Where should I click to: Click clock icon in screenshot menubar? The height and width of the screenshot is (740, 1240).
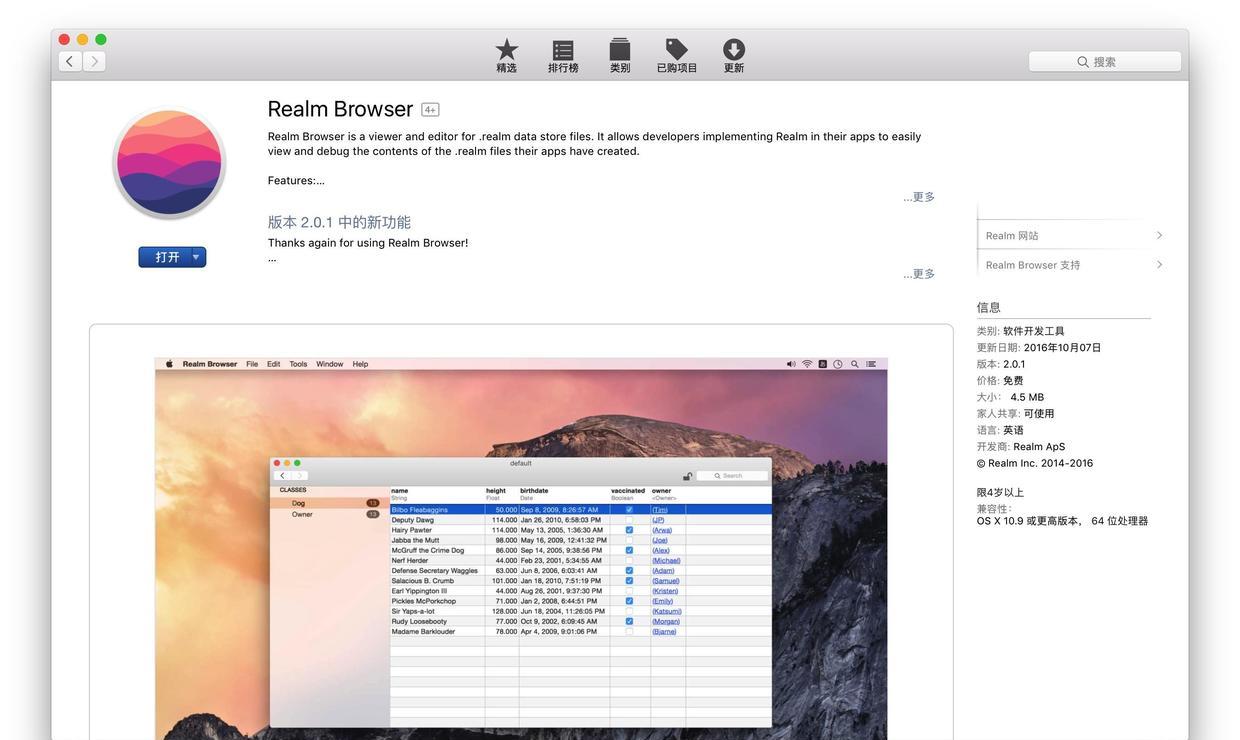coord(838,364)
